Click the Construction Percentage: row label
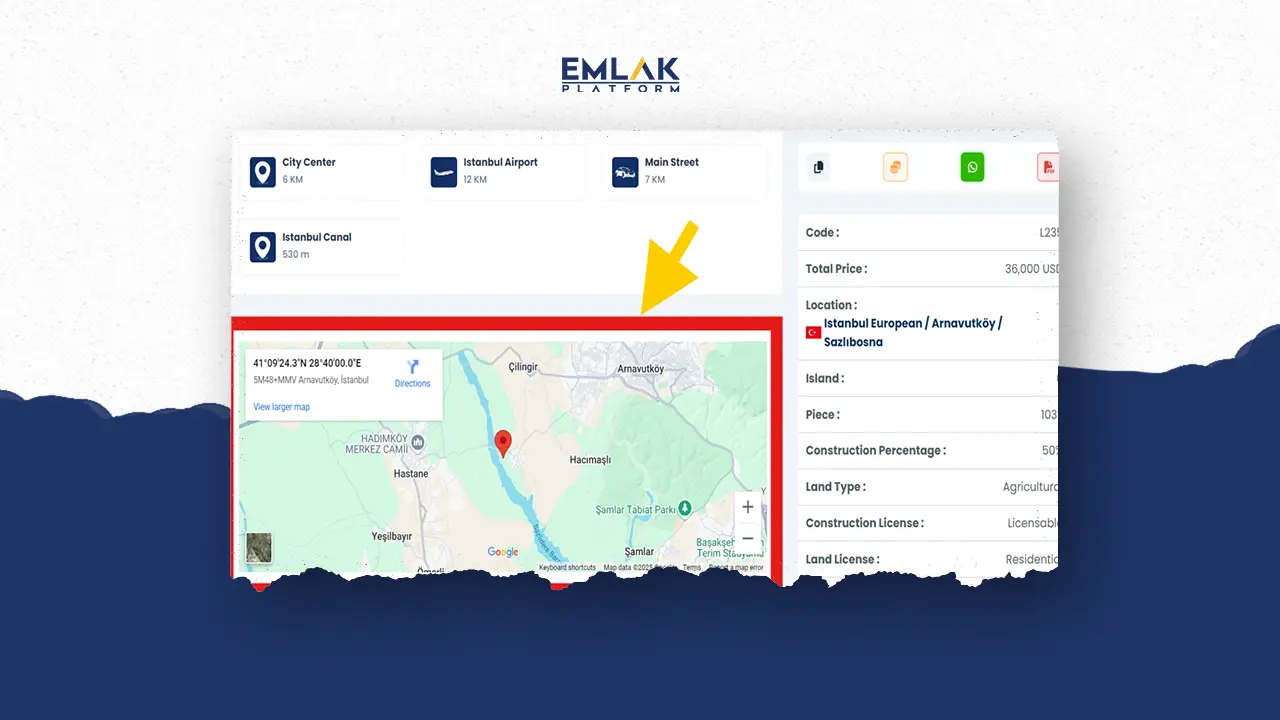1280x720 pixels. 876,451
